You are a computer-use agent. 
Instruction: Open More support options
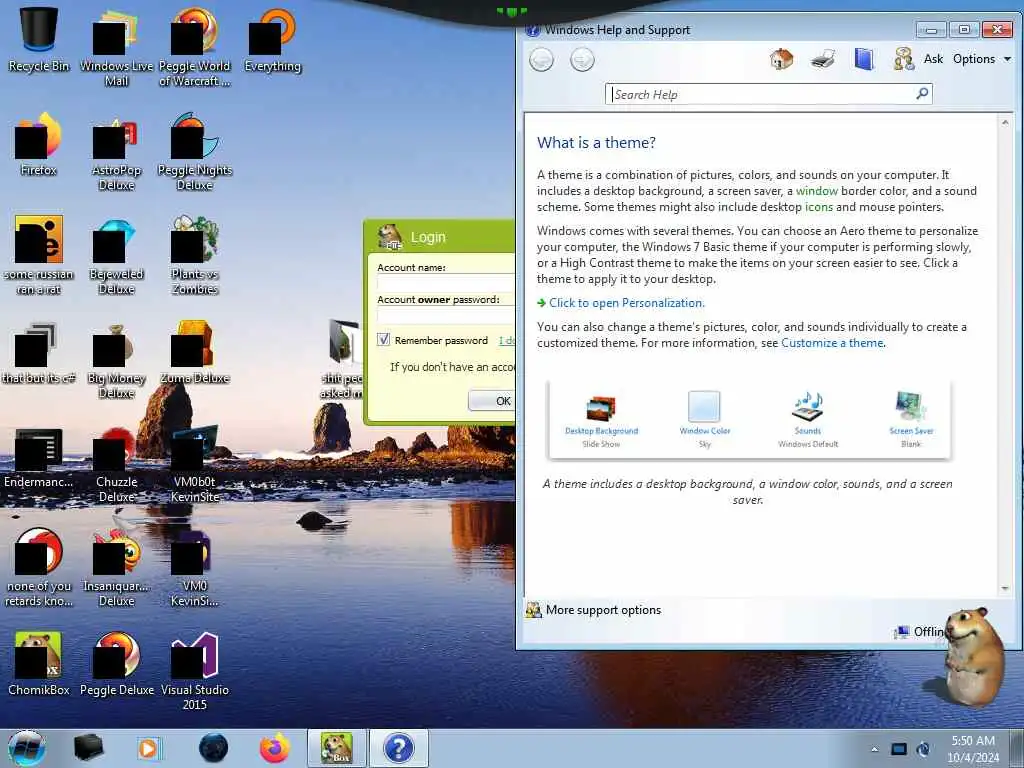pyautogui.click(x=603, y=610)
